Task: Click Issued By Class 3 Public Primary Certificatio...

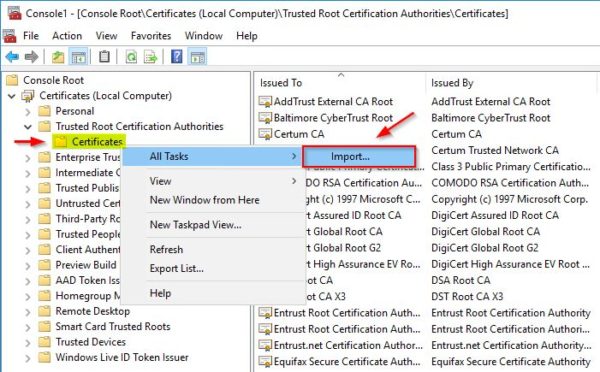Action: point(510,167)
